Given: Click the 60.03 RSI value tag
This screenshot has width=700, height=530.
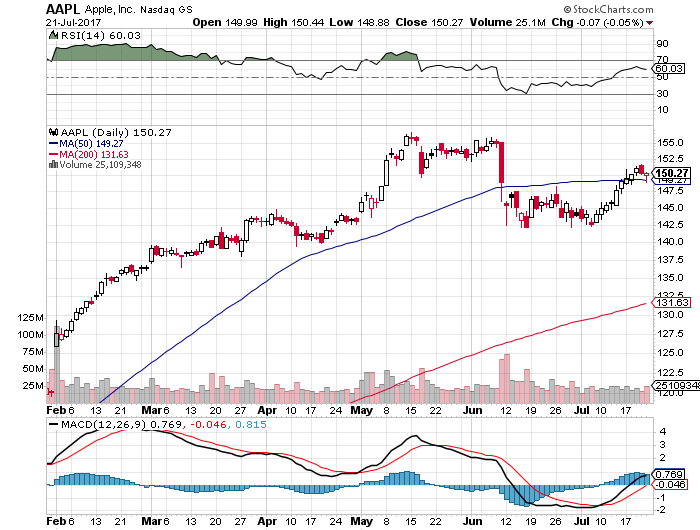Looking at the screenshot, I should 667,69.
